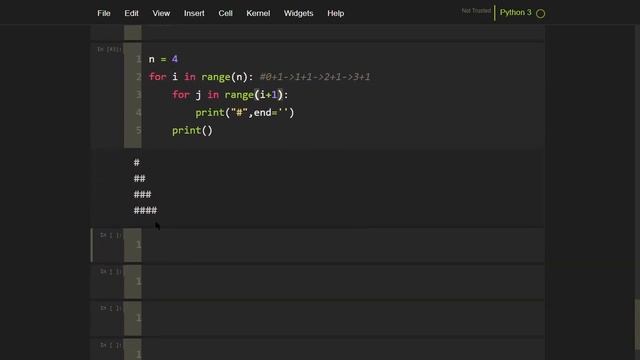The height and width of the screenshot is (360, 640).
Task: Click the comment '#0+1->1+1->2+1->3+1'
Action: 315,77
